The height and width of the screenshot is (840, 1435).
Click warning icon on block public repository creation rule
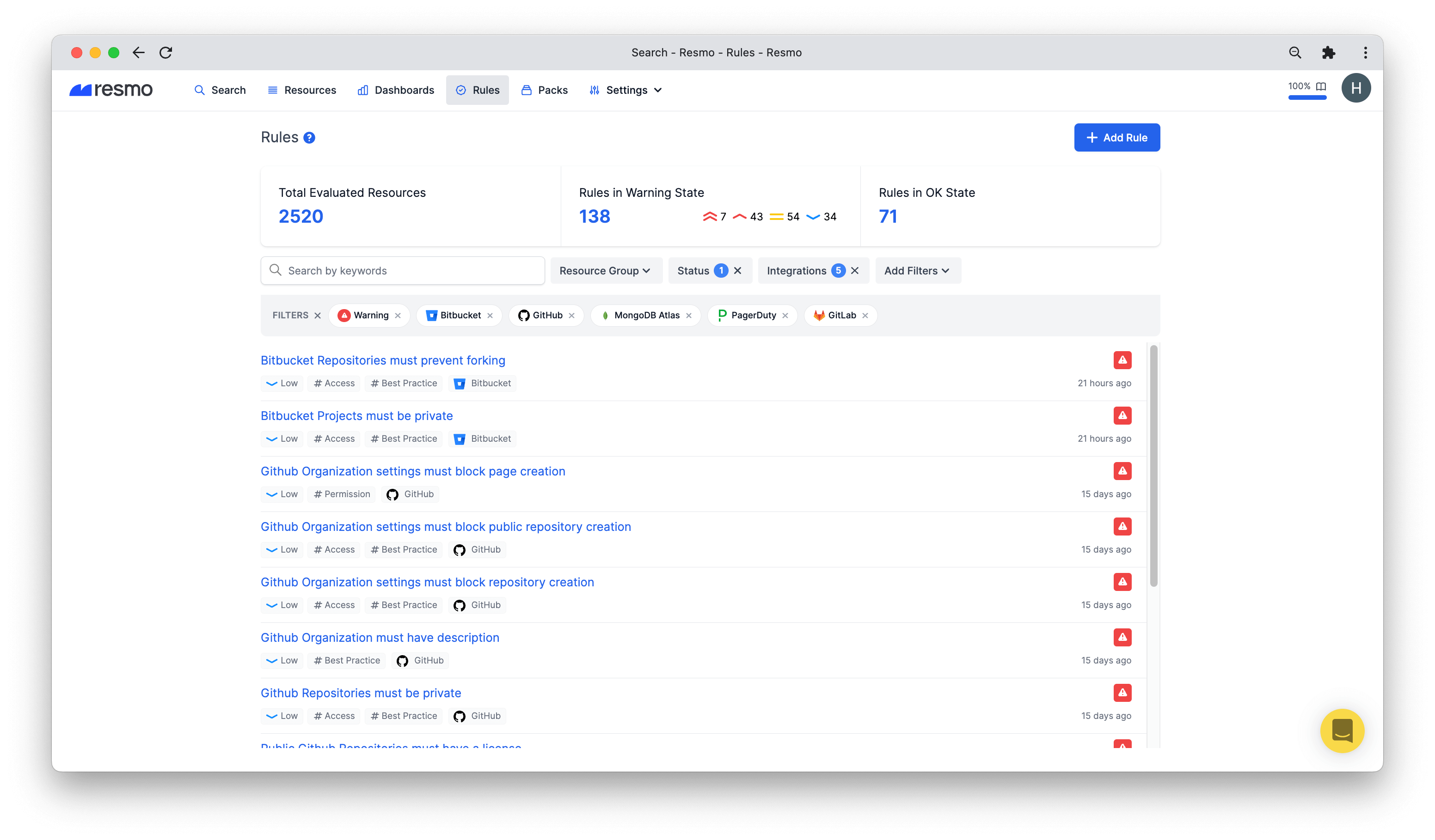click(x=1122, y=526)
